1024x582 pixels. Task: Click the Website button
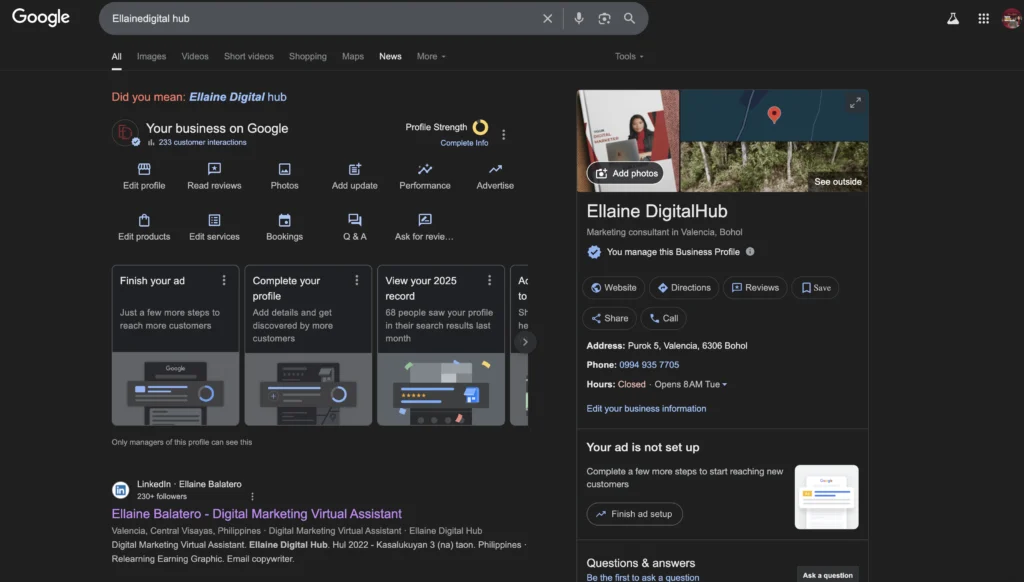(613, 287)
